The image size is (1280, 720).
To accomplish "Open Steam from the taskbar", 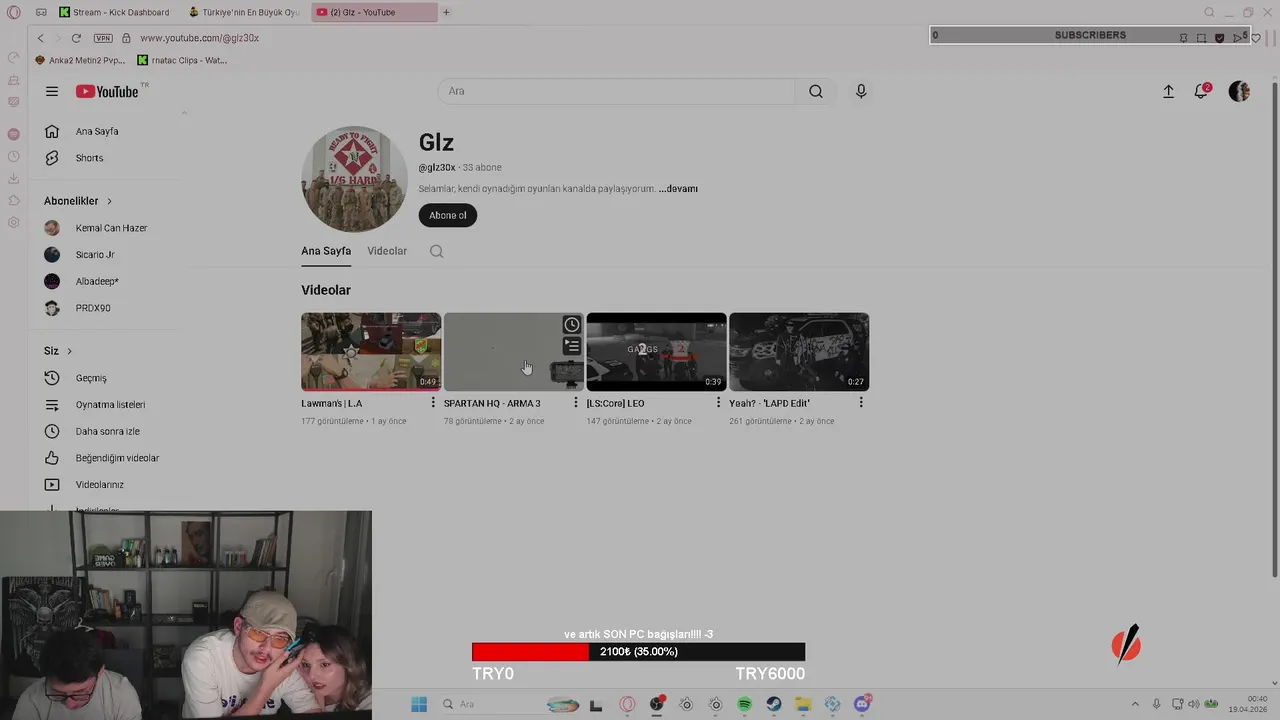I will 774,704.
